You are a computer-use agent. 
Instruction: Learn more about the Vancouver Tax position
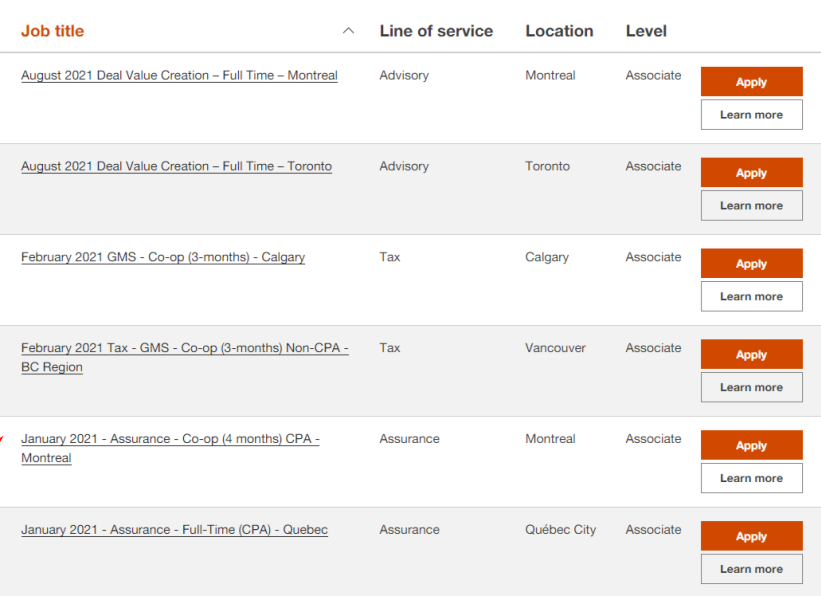click(751, 387)
